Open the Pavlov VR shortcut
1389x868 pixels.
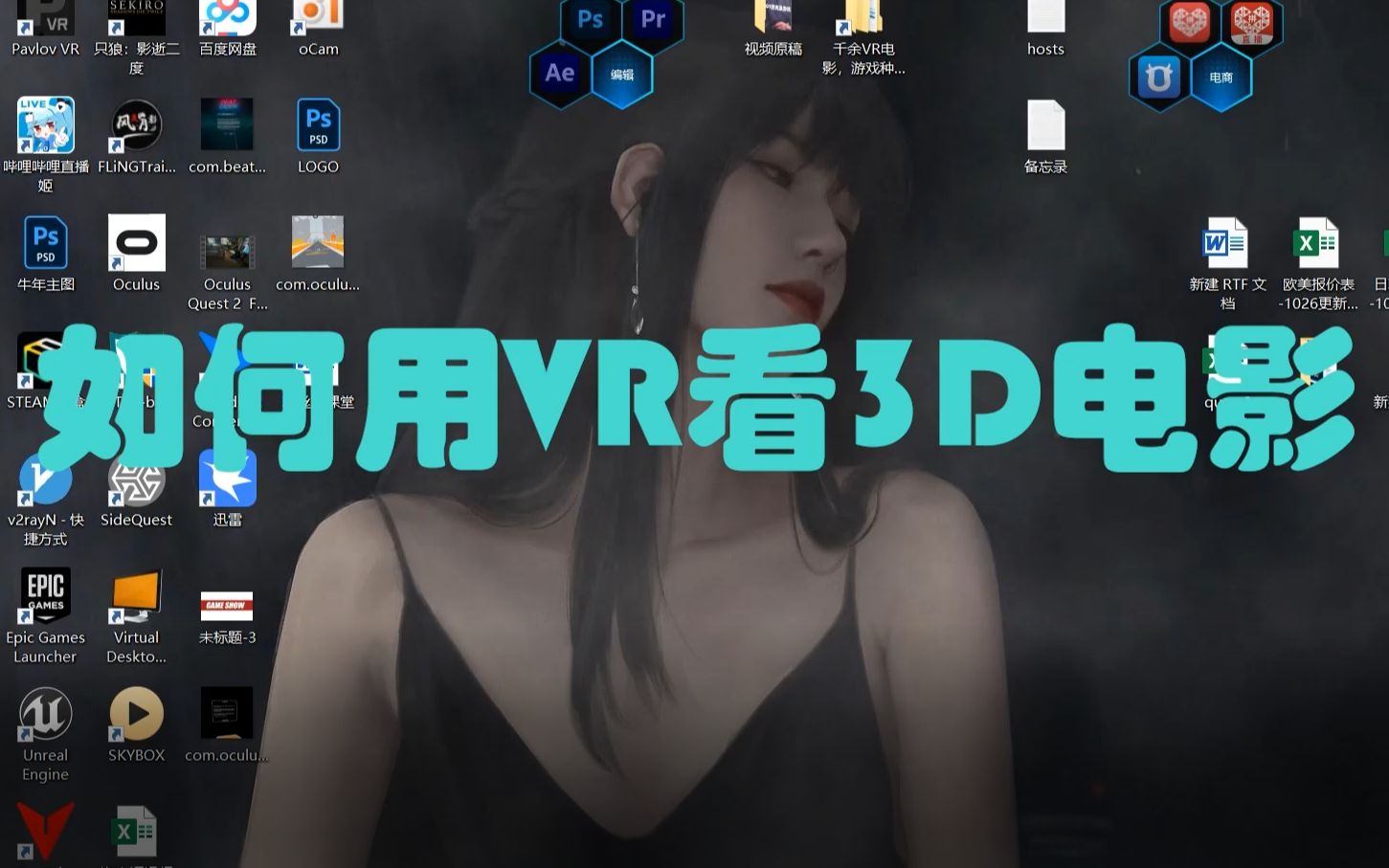click(45, 18)
